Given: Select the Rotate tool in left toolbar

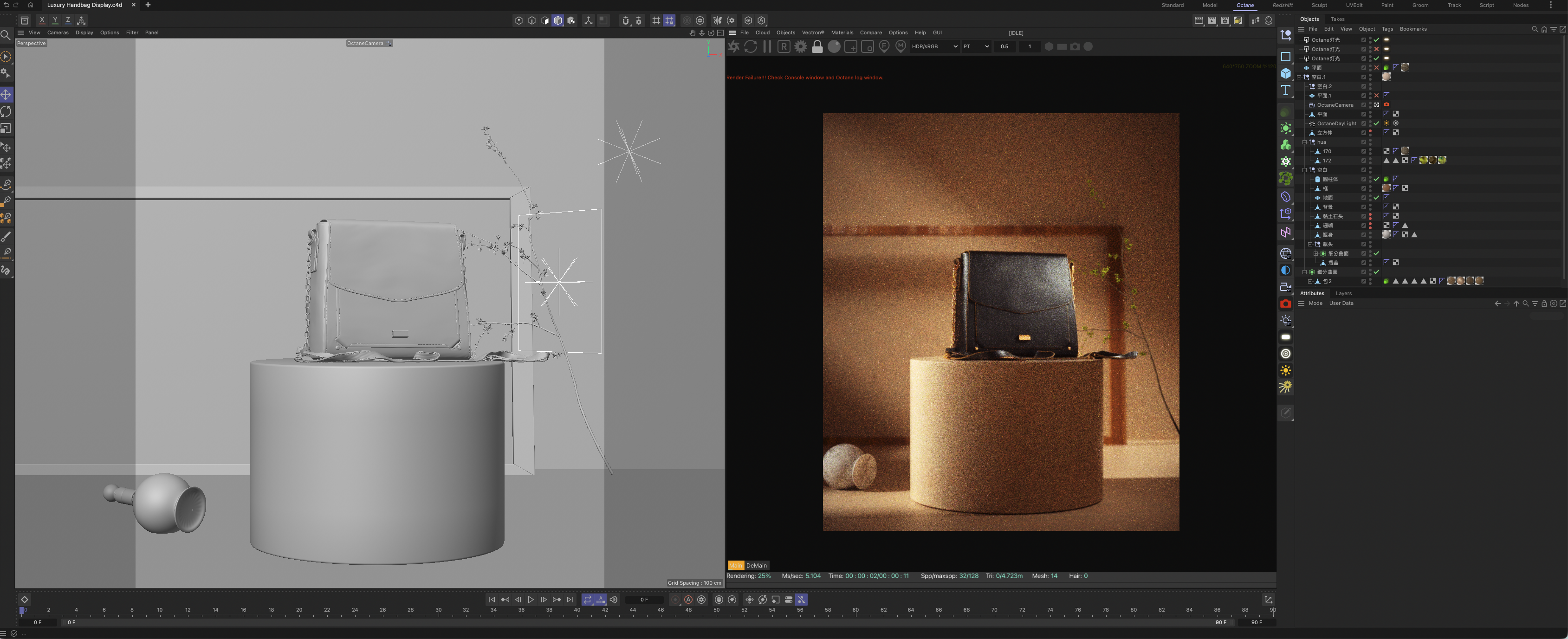Looking at the screenshot, I should [6, 111].
